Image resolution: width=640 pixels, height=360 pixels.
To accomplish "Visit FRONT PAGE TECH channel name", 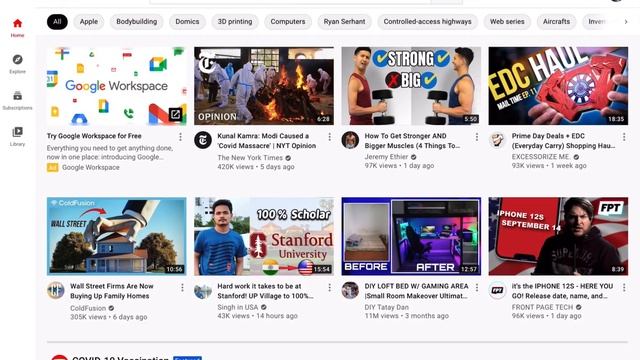I will coord(542,307).
